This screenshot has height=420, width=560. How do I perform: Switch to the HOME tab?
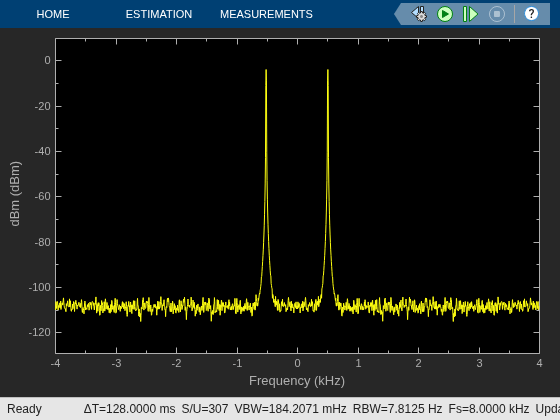(53, 14)
